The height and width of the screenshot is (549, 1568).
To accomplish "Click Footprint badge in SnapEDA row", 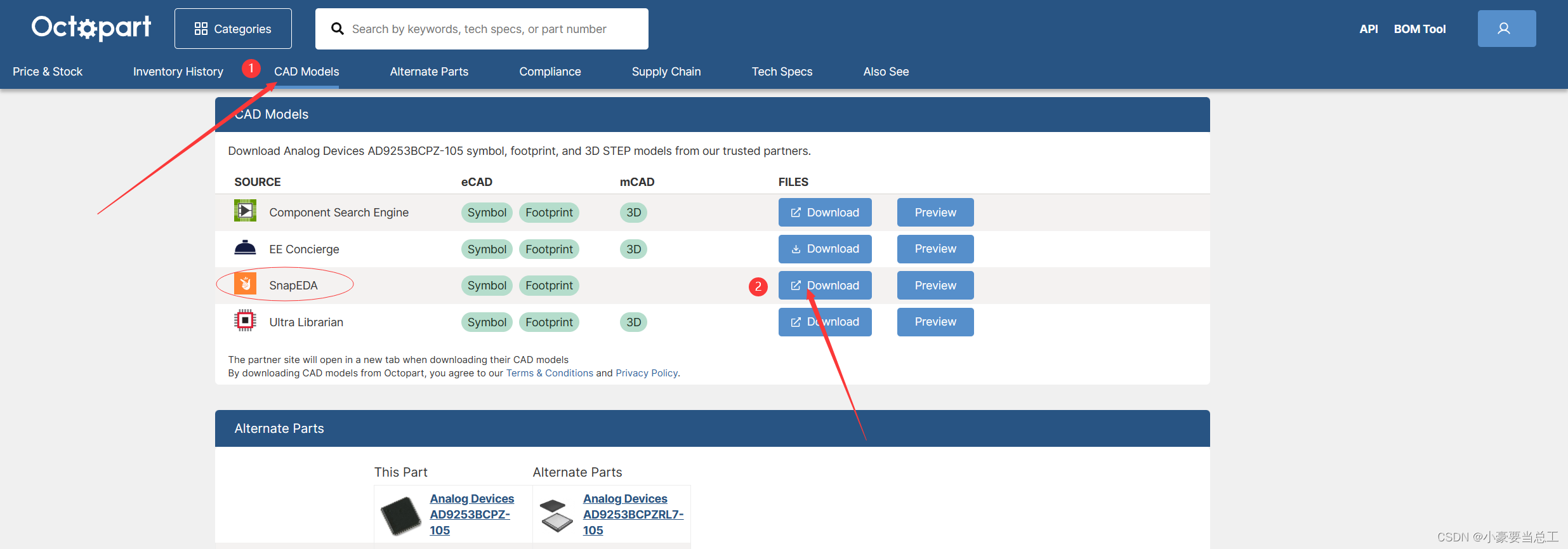I will pyautogui.click(x=549, y=286).
